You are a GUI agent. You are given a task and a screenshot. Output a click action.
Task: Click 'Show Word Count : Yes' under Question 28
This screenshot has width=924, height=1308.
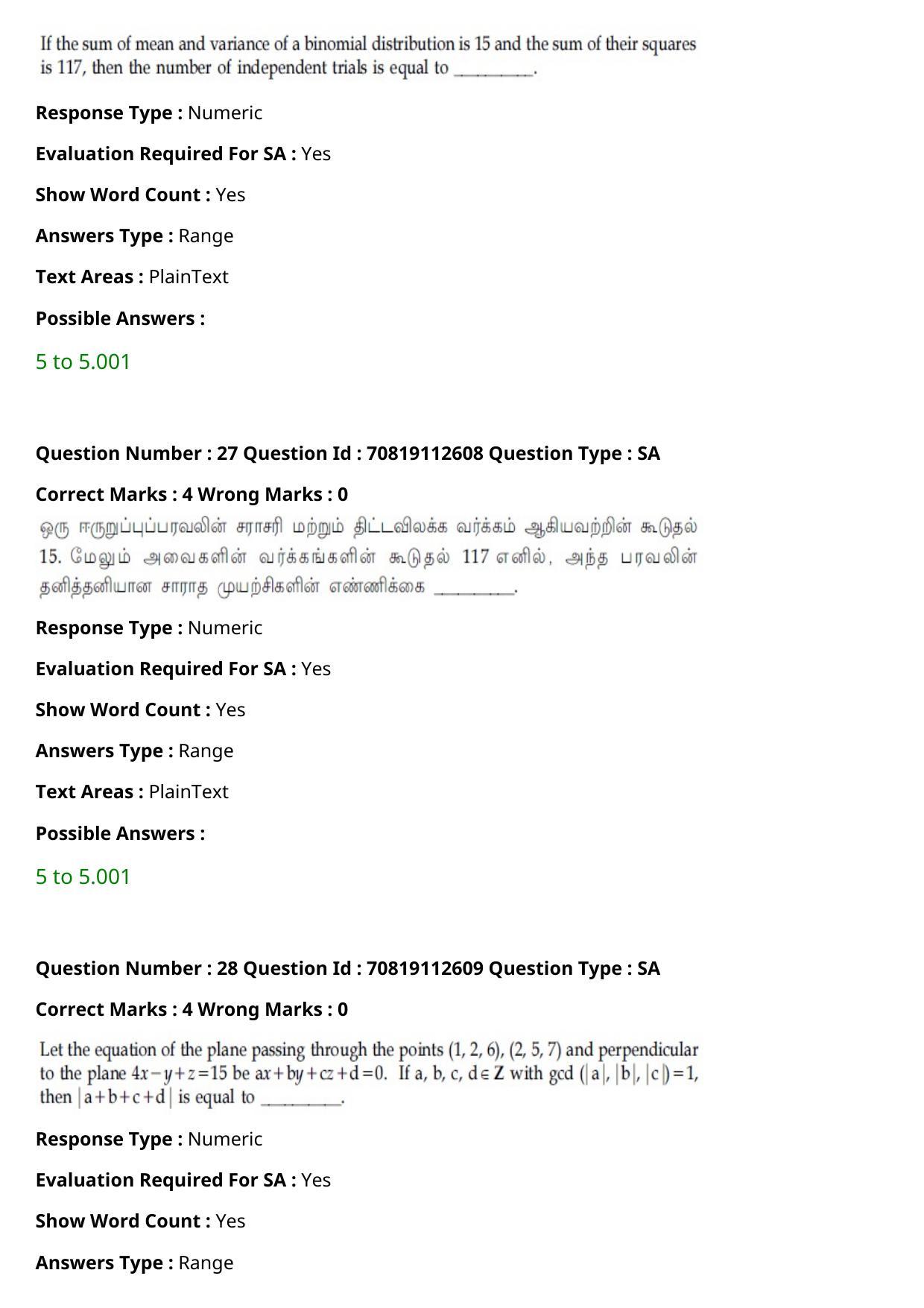(x=141, y=1221)
